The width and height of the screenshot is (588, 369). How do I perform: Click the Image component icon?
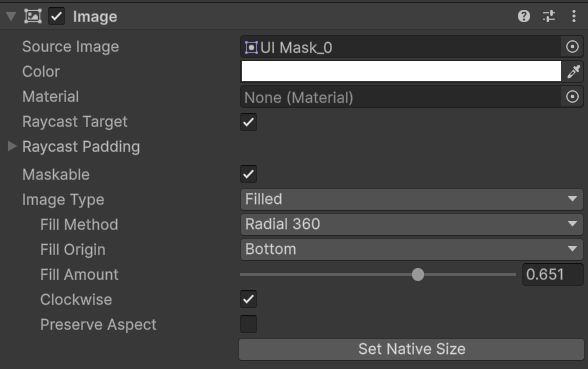click(x=33, y=16)
